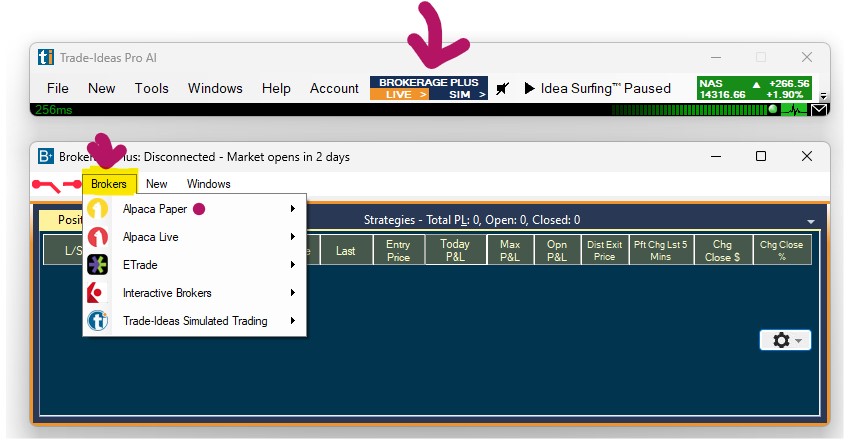This screenshot has height=444, width=849.
Task: Click the envelope message icon
Action: click(x=819, y=110)
